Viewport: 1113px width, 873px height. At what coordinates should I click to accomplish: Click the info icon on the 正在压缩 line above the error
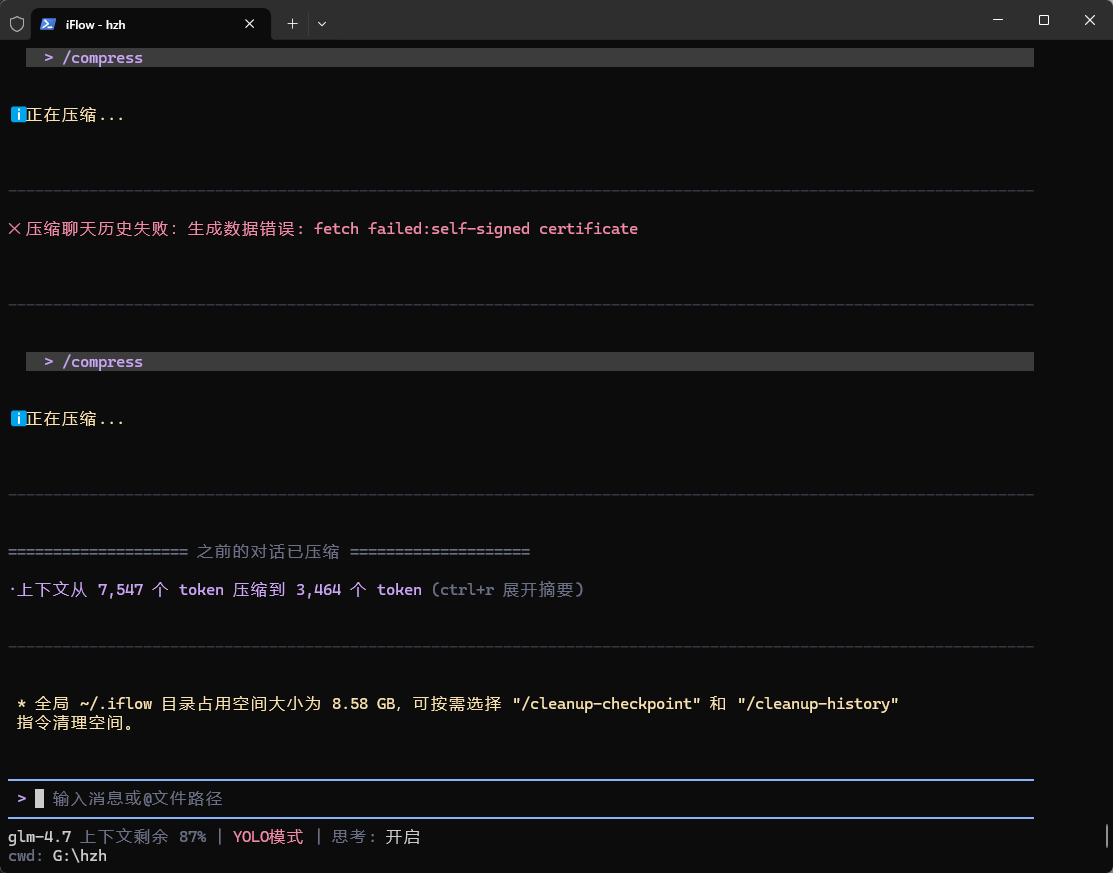tap(18, 115)
